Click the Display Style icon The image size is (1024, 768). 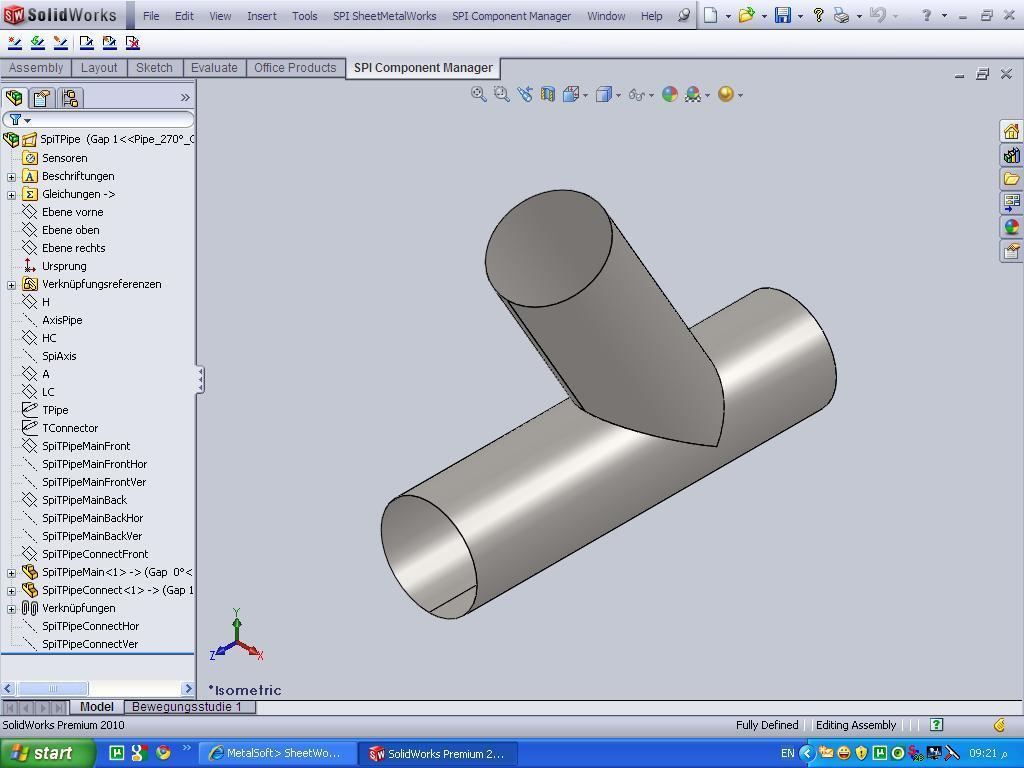(604, 93)
